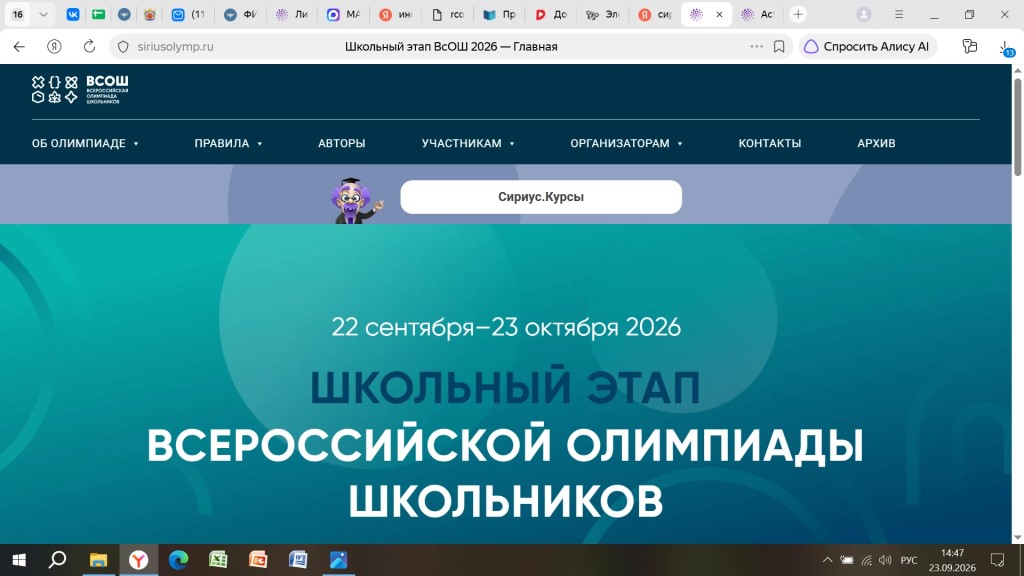1024x576 pixels.
Task: Click the Сириус.Курсы button
Action: pos(541,197)
